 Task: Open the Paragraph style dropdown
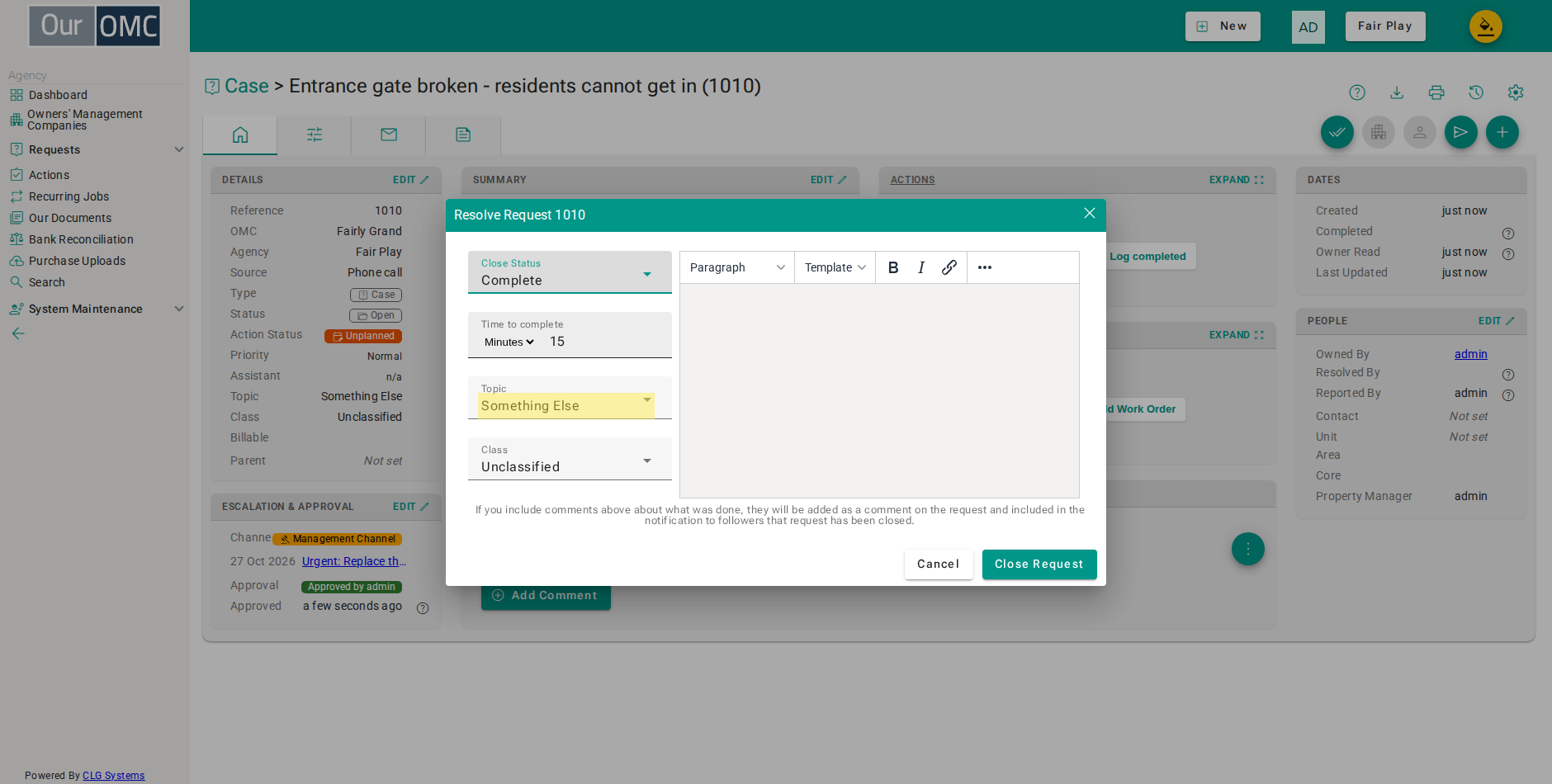(737, 267)
